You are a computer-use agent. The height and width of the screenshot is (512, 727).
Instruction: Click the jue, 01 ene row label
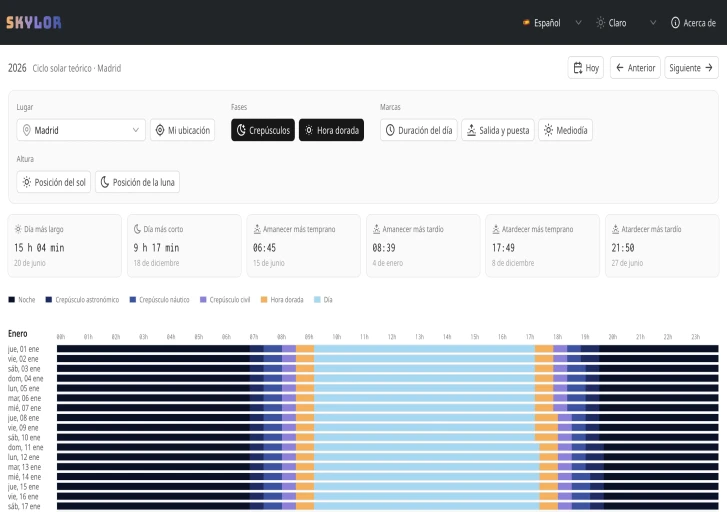pyautogui.click(x=23, y=349)
